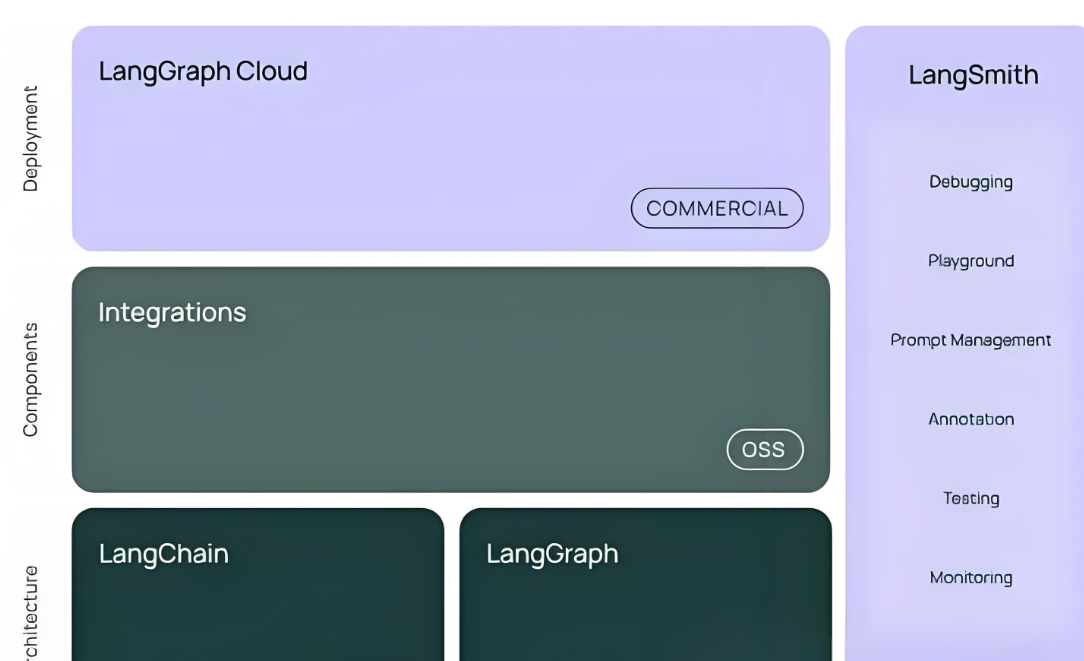
Task: Click the dark green LangChain block body
Action: (x=257, y=615)
